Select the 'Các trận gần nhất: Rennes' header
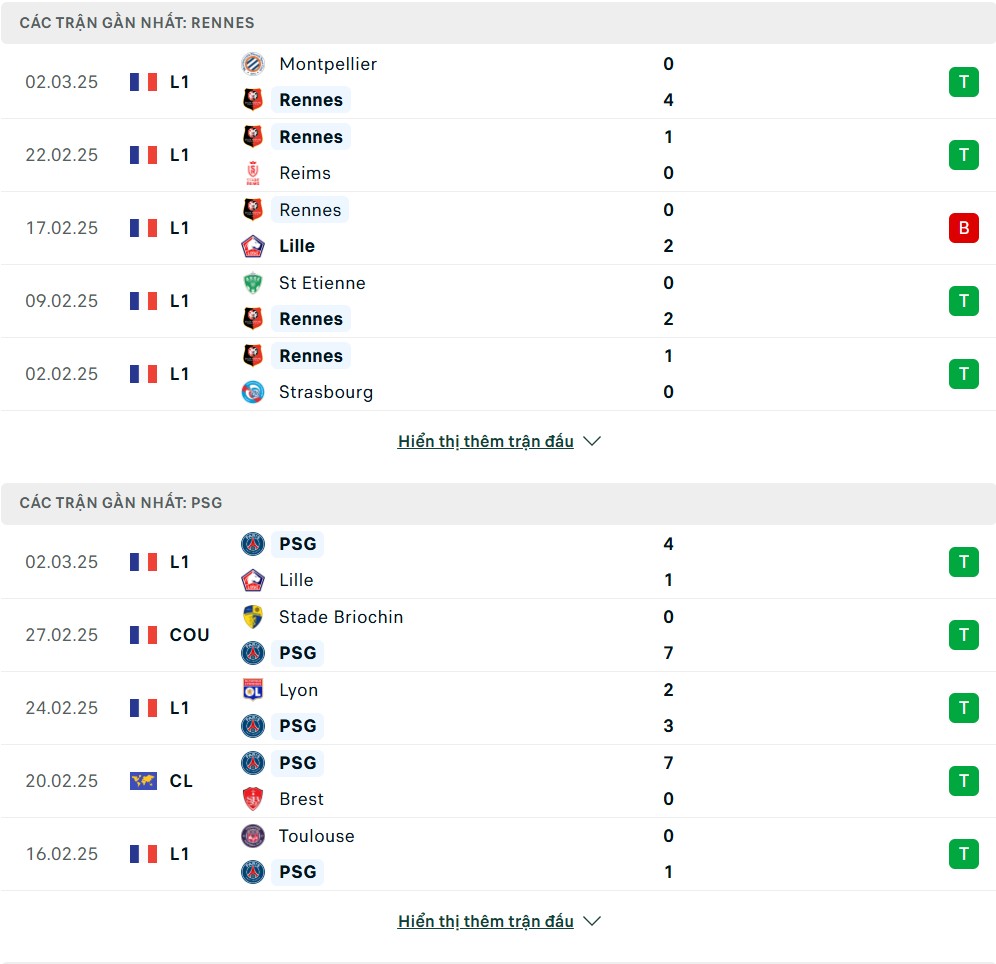This screenshot has width=996, height=964. 137,22
